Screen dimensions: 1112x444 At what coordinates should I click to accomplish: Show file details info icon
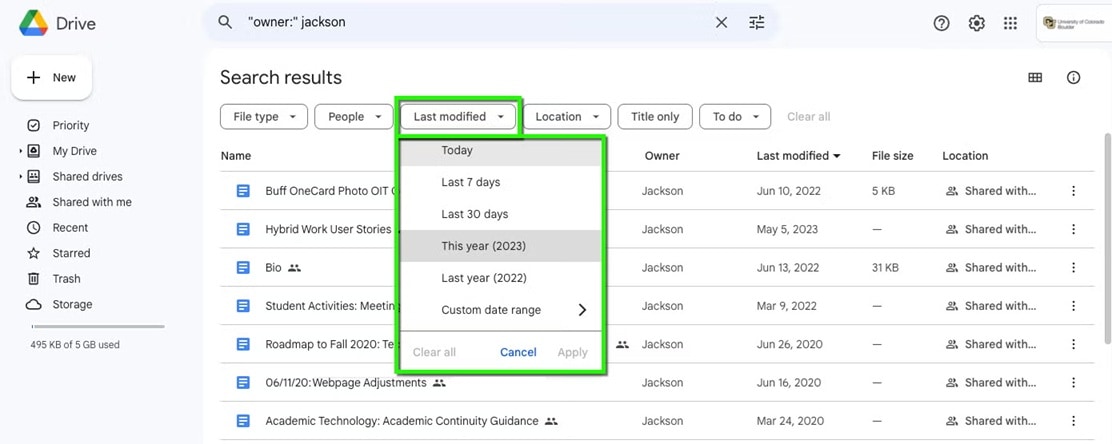tap(1074, 77)
